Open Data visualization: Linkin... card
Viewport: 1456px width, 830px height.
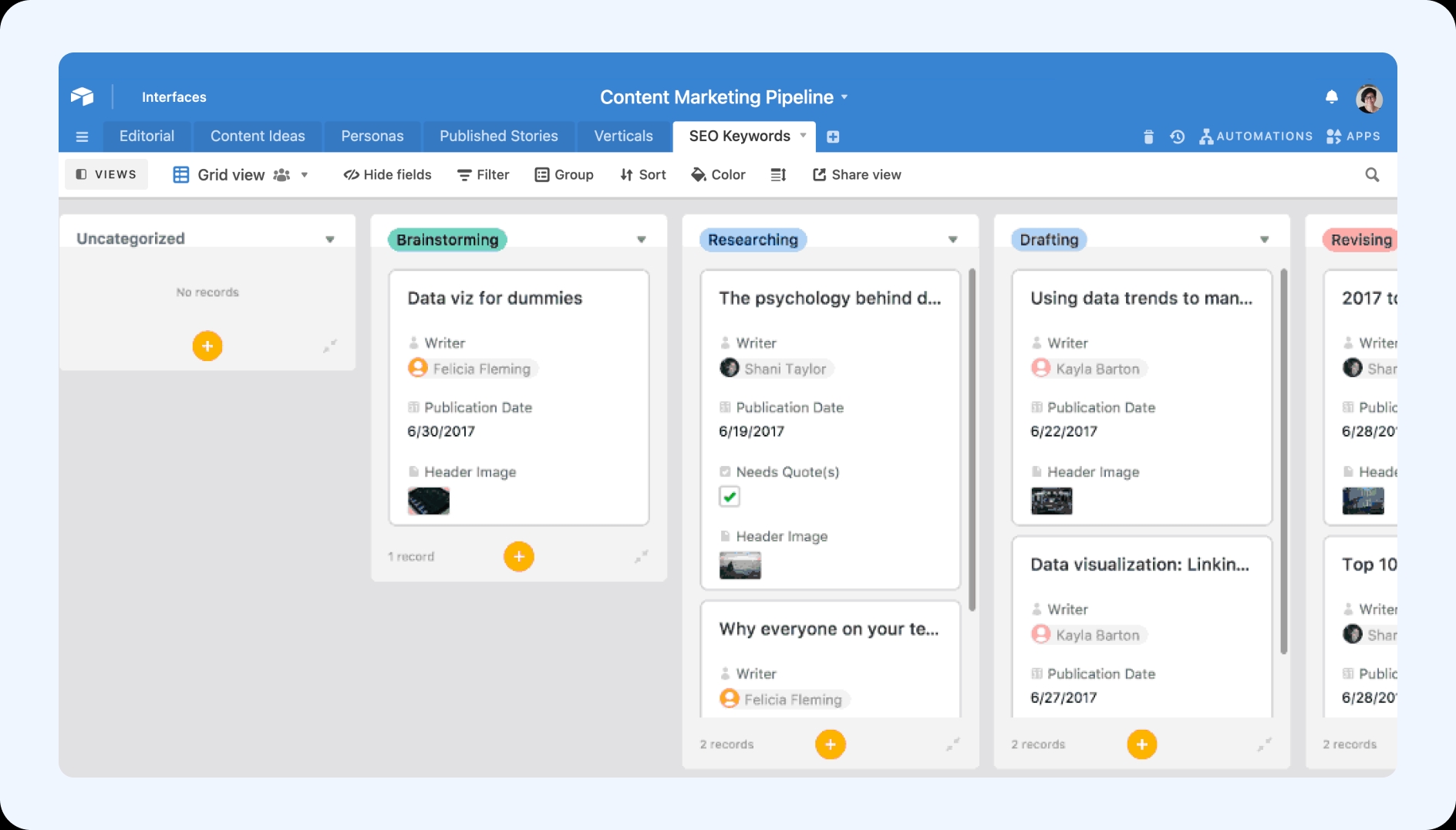click(x=1142, y=627)
